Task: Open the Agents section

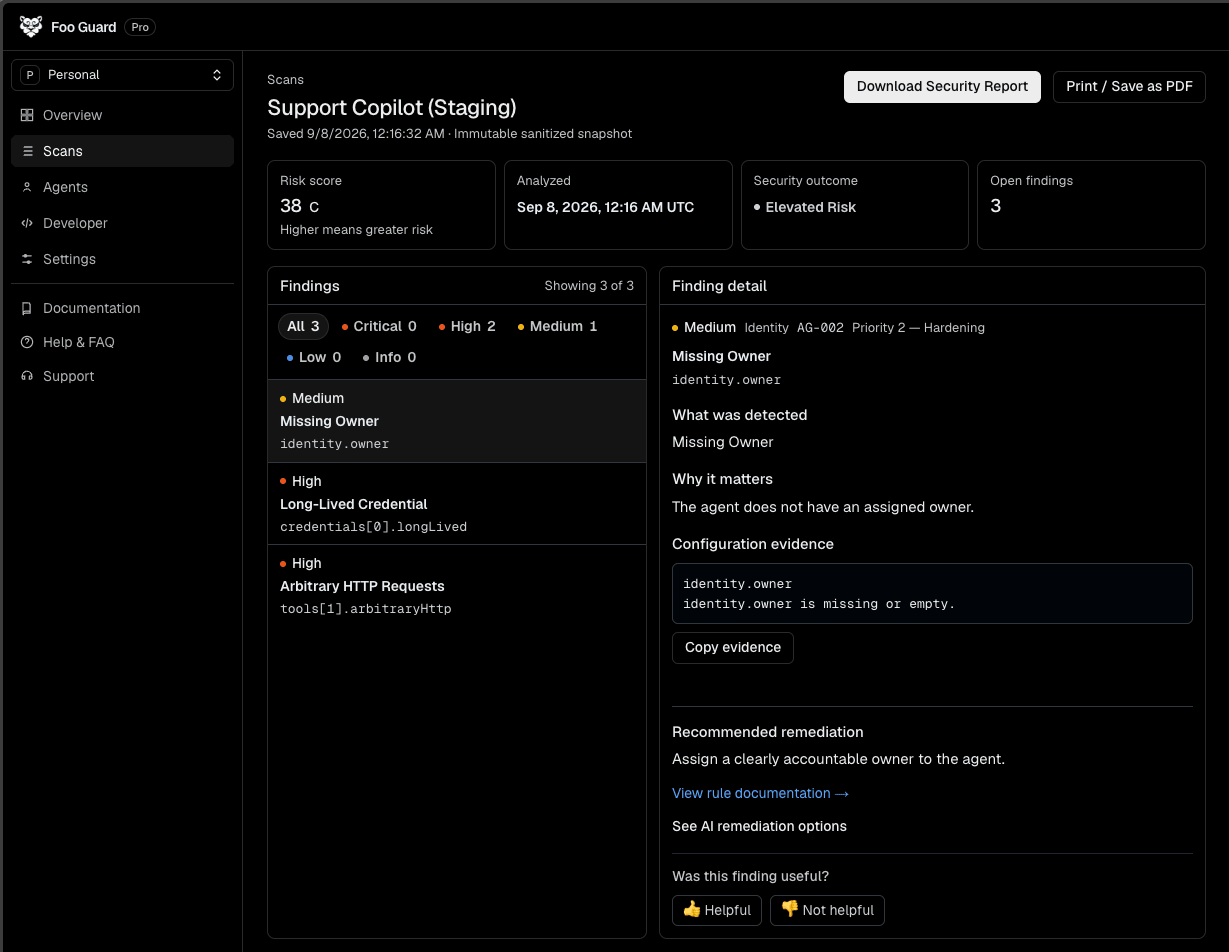Action: pyautogui.click(x=122, y=187)
